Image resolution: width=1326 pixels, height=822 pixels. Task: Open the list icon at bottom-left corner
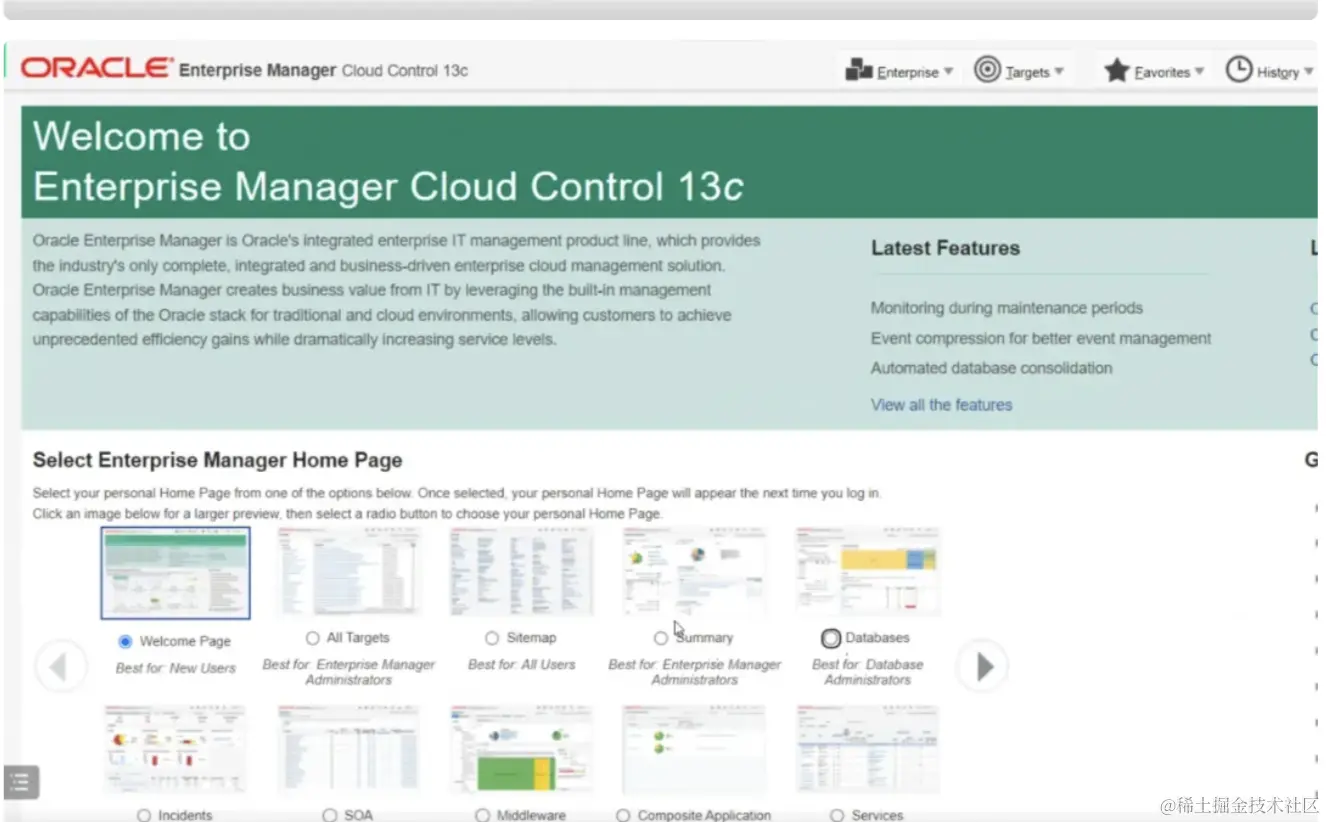pyautogui.click(x=21, y=782)
